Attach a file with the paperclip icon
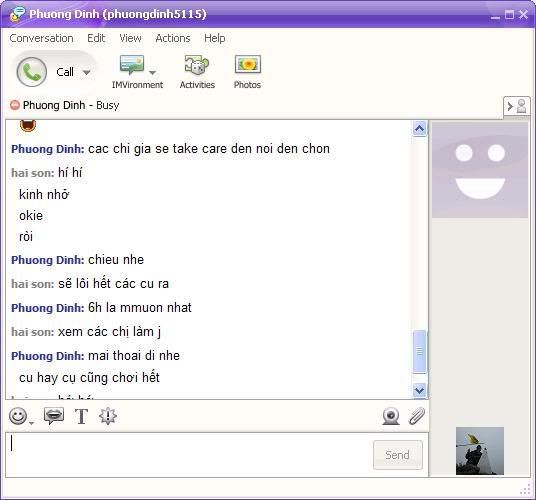This screenshot has width=536, height=500. point(417,416)
